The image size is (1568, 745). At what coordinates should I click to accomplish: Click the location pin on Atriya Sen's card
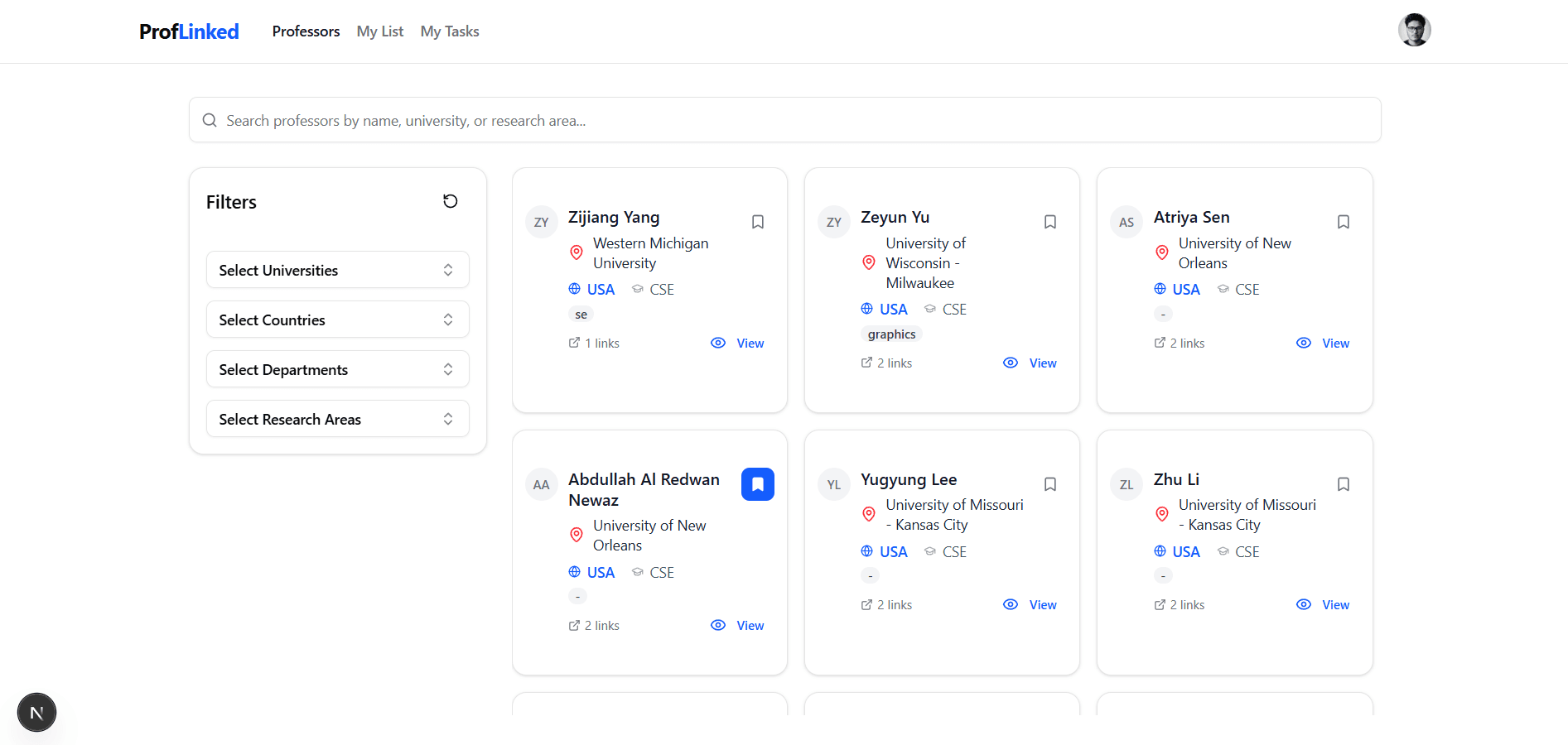coord(1161,252)
